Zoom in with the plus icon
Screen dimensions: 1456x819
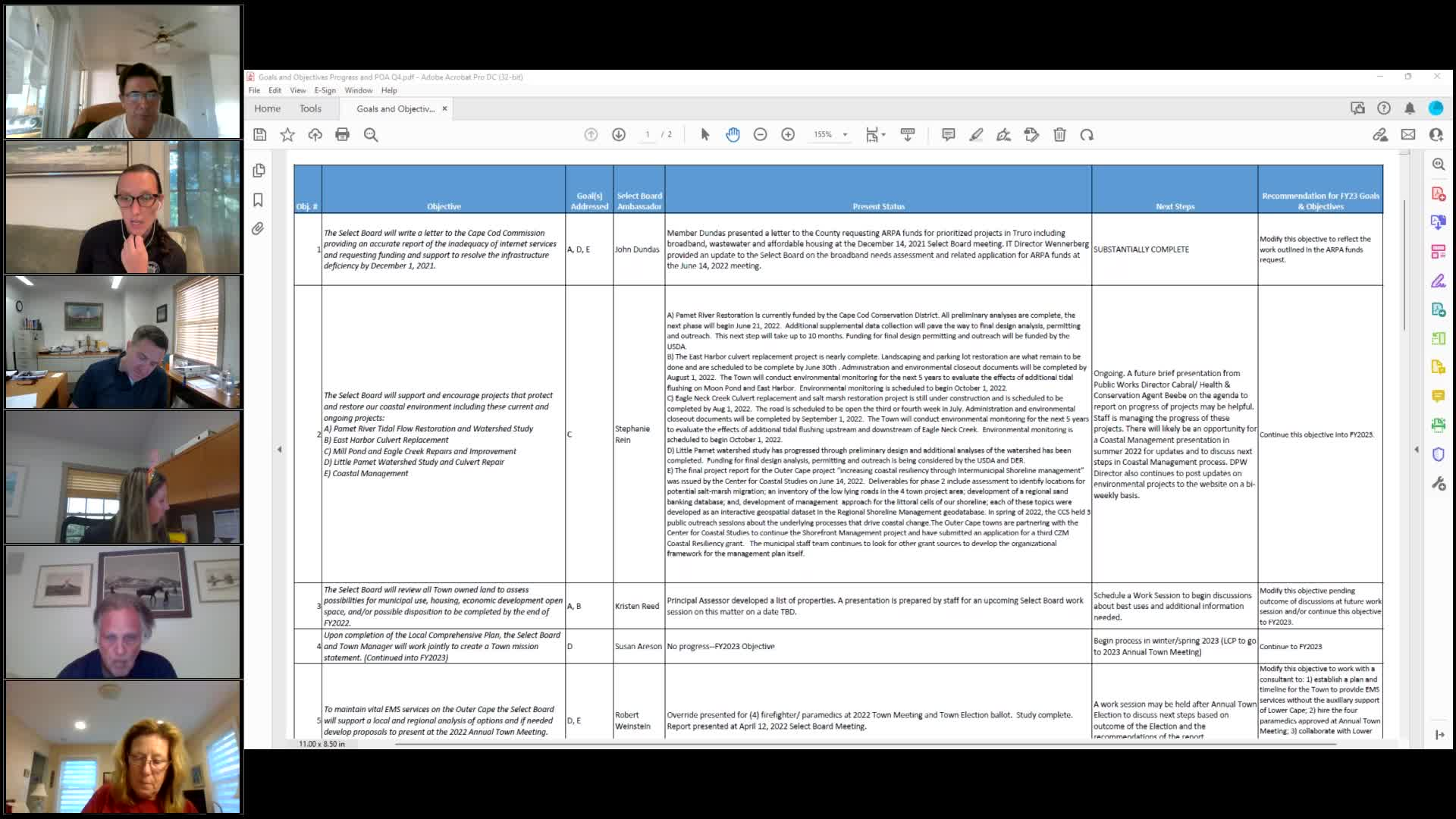coord(788,134)
